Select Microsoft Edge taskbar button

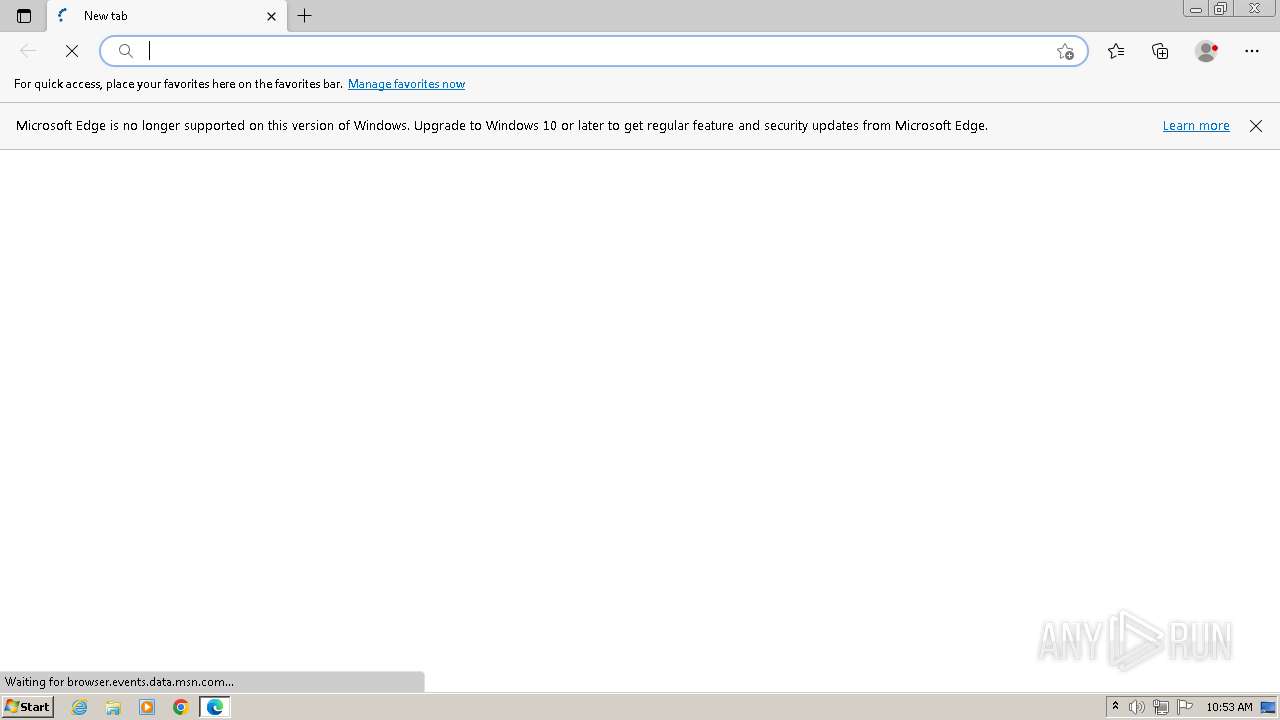click(215, 707)
